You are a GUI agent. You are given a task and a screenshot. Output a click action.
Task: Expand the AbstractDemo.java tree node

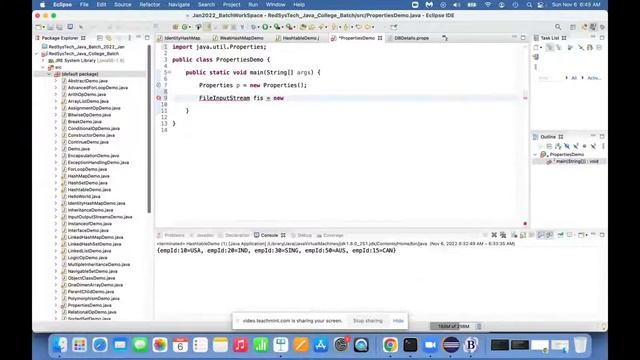pyautogui.click(x=56, y=81)
